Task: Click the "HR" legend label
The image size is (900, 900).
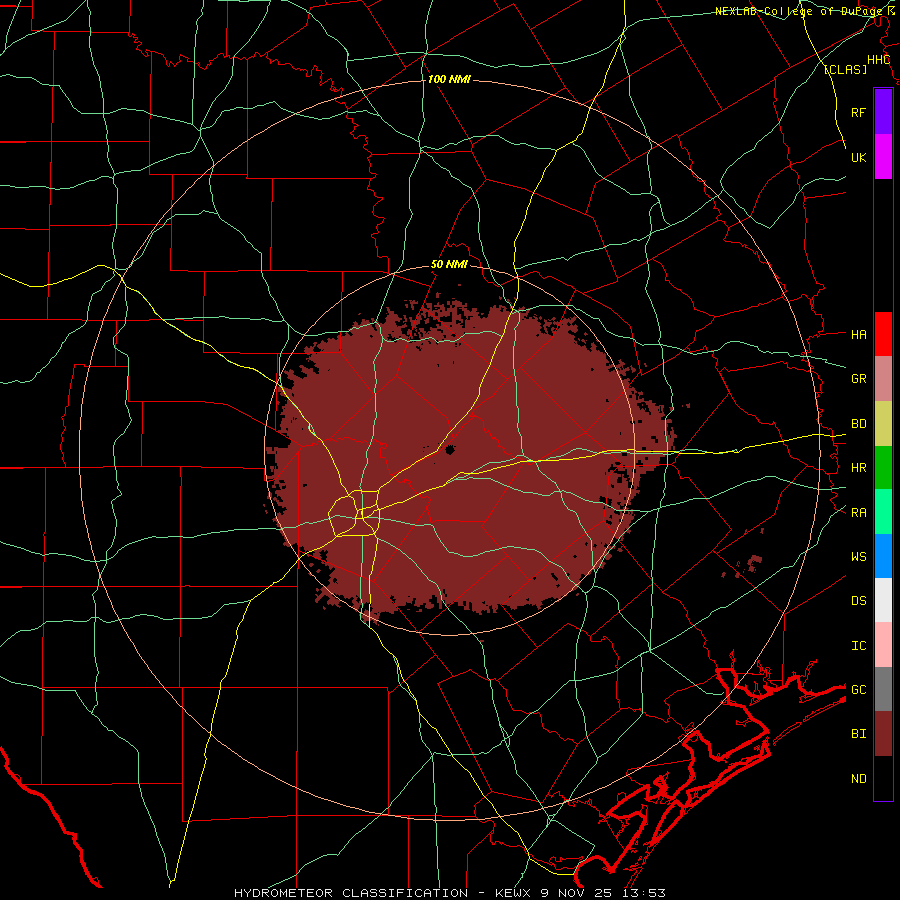Action: (x=859, y=468)
